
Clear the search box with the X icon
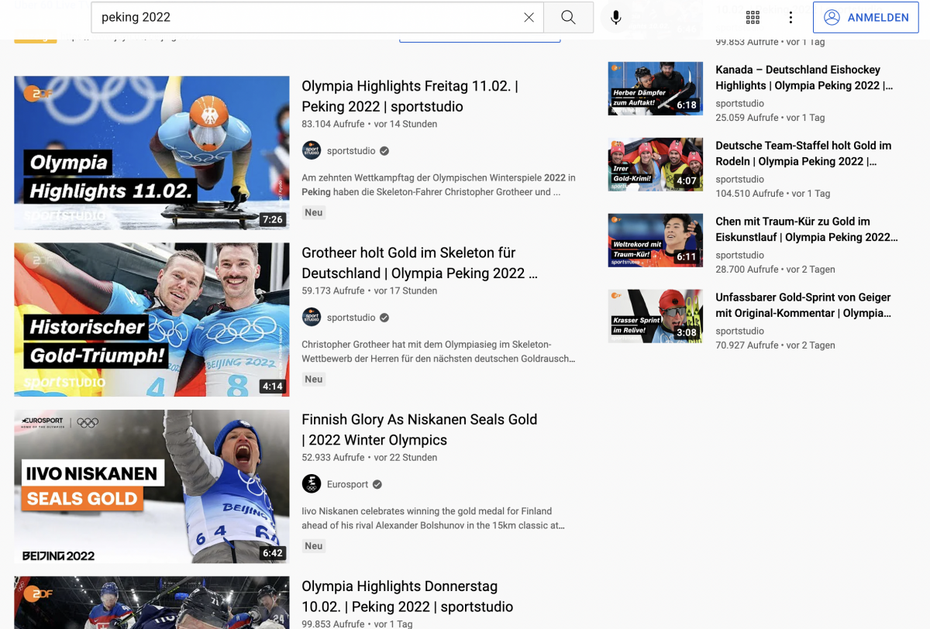[x=528, y=18]
